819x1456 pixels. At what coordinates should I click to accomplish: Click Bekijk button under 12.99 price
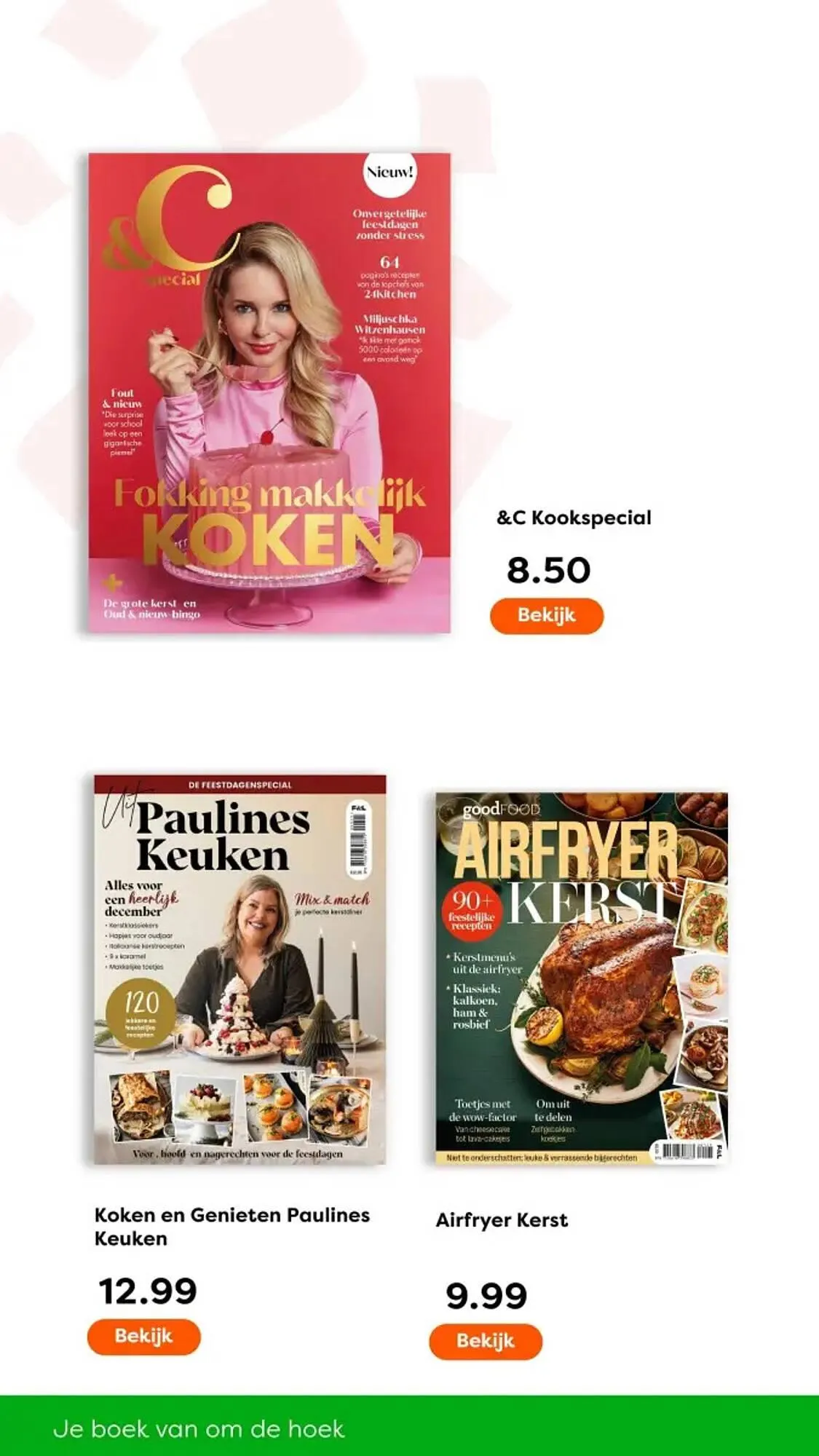pyautogui.click(x=143, y=1337)
